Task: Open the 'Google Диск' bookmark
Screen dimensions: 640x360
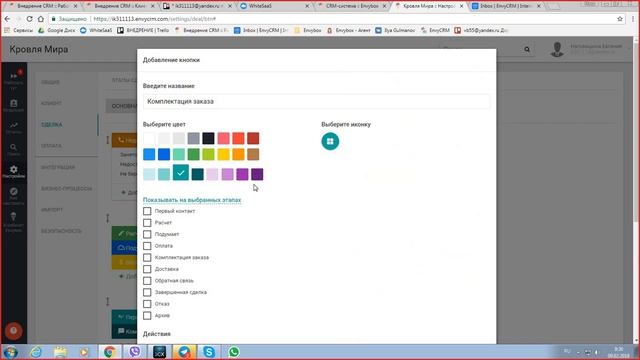Action: tap(56, 30)
